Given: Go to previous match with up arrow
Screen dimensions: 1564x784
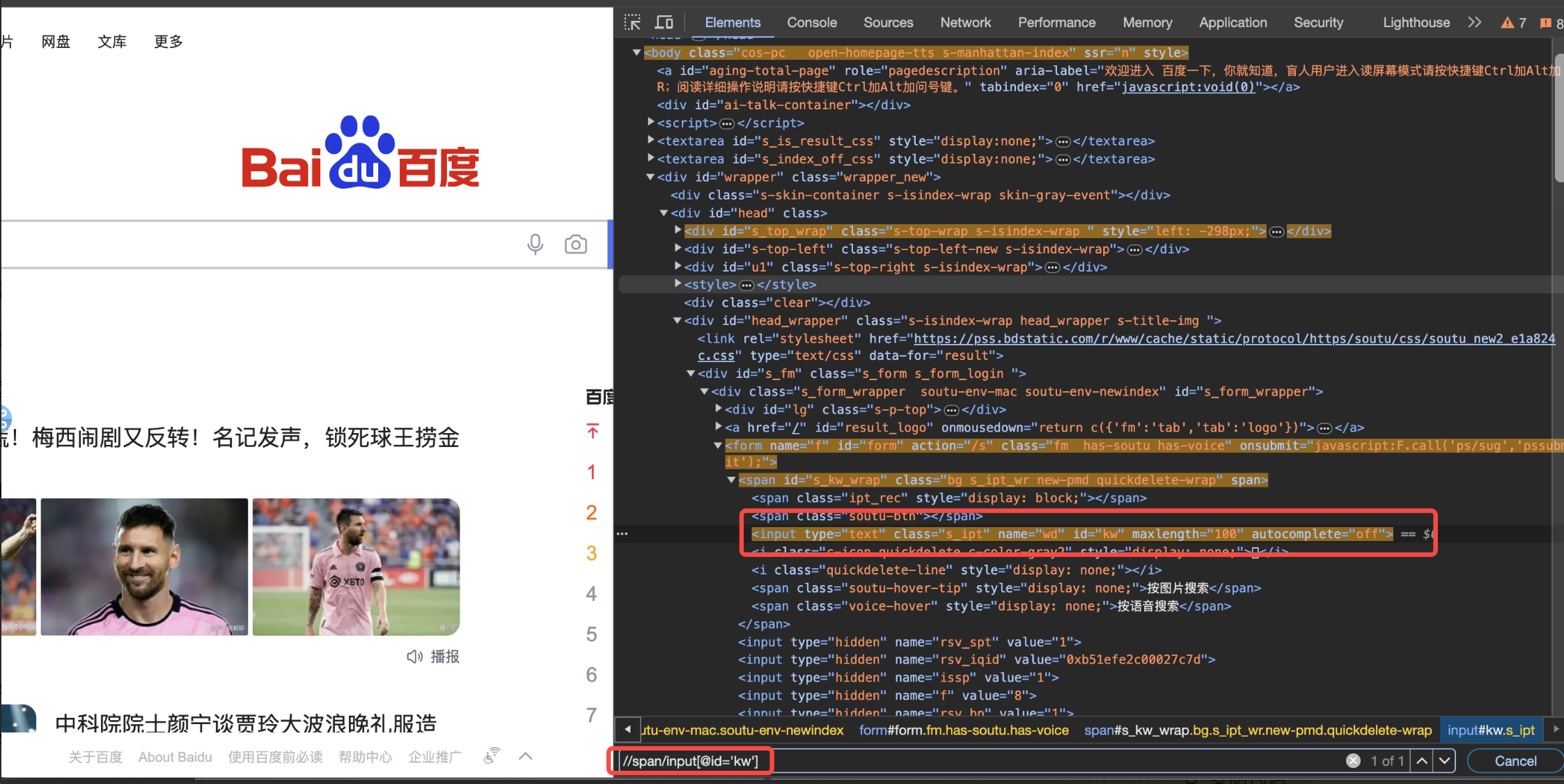Looking at the screenshot, I should coord(1421,760).
